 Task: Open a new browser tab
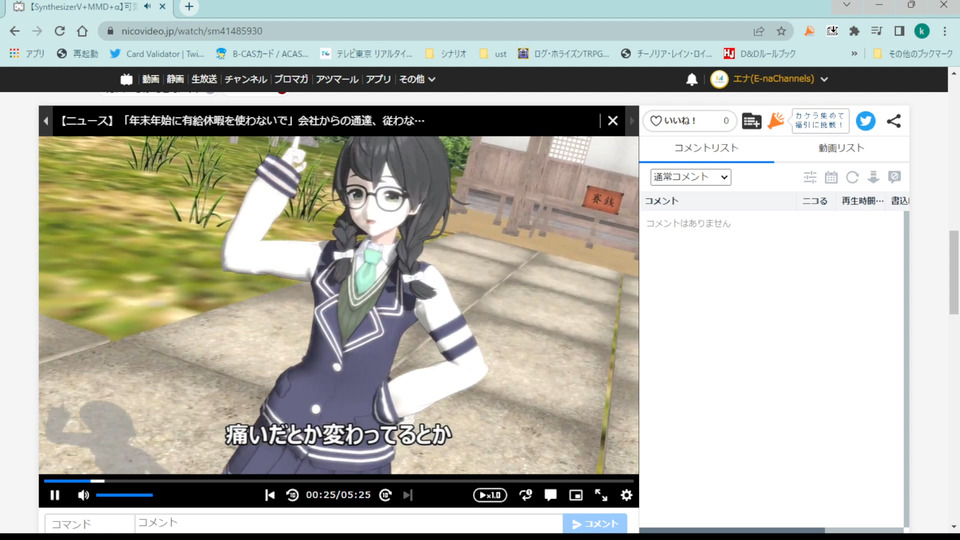point(189,7)
